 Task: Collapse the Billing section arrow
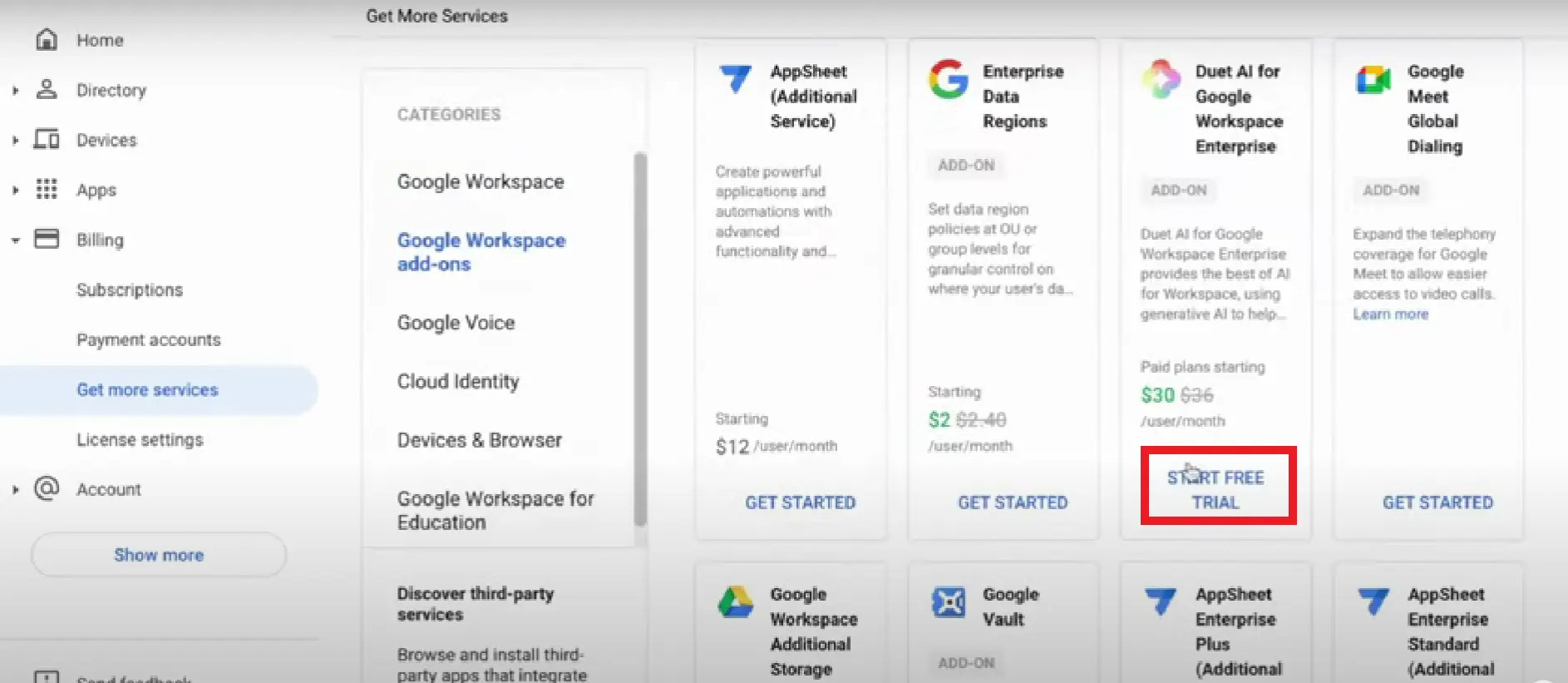coord(15,240)
